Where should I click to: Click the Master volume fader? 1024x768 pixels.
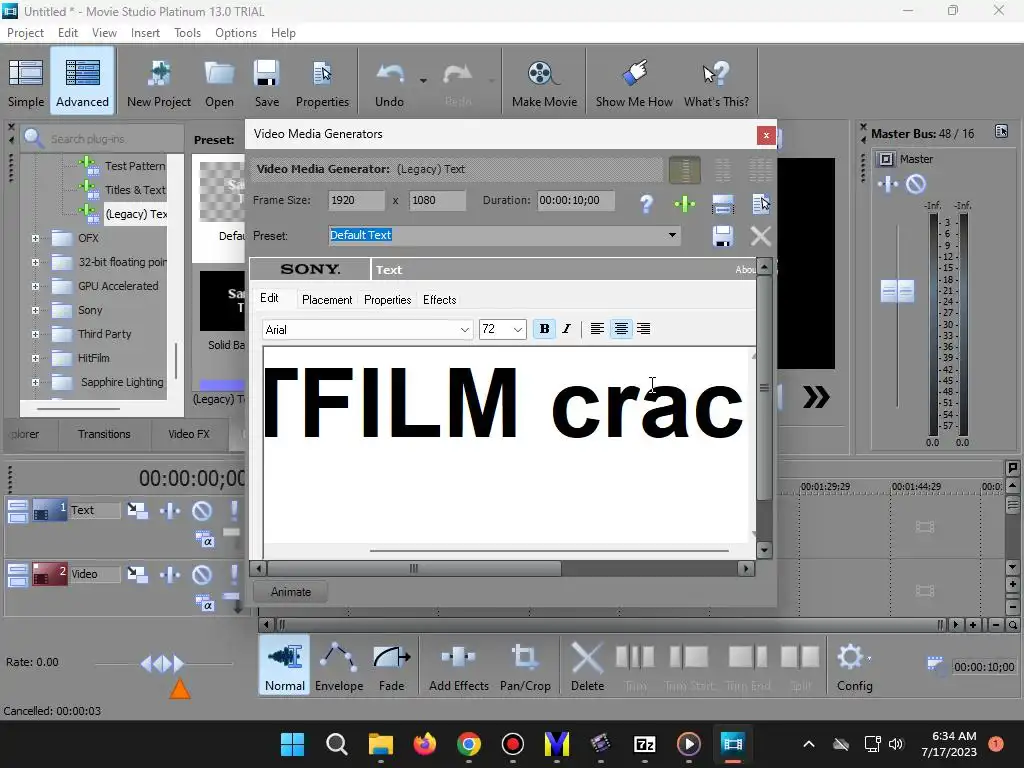(897, 291)
